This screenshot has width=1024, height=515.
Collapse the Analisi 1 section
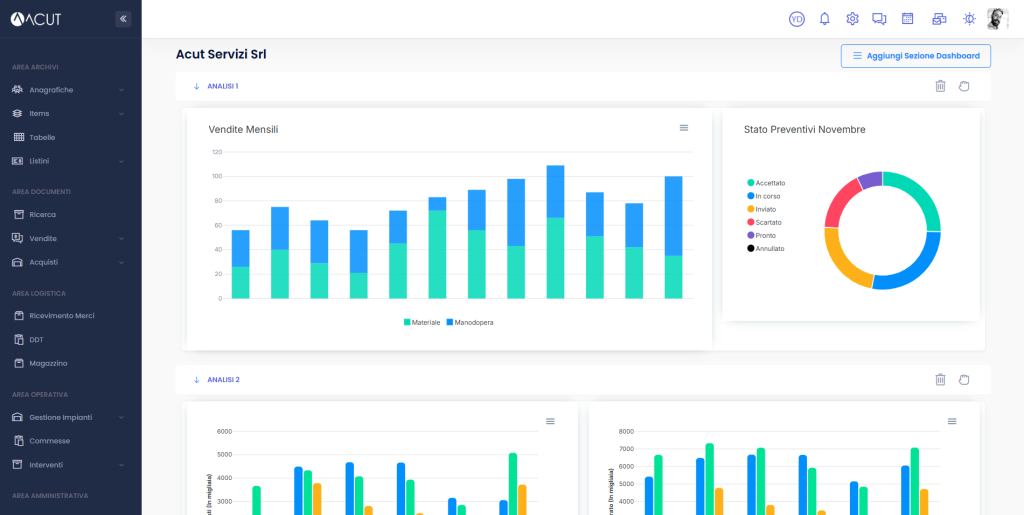pos(197,86)
